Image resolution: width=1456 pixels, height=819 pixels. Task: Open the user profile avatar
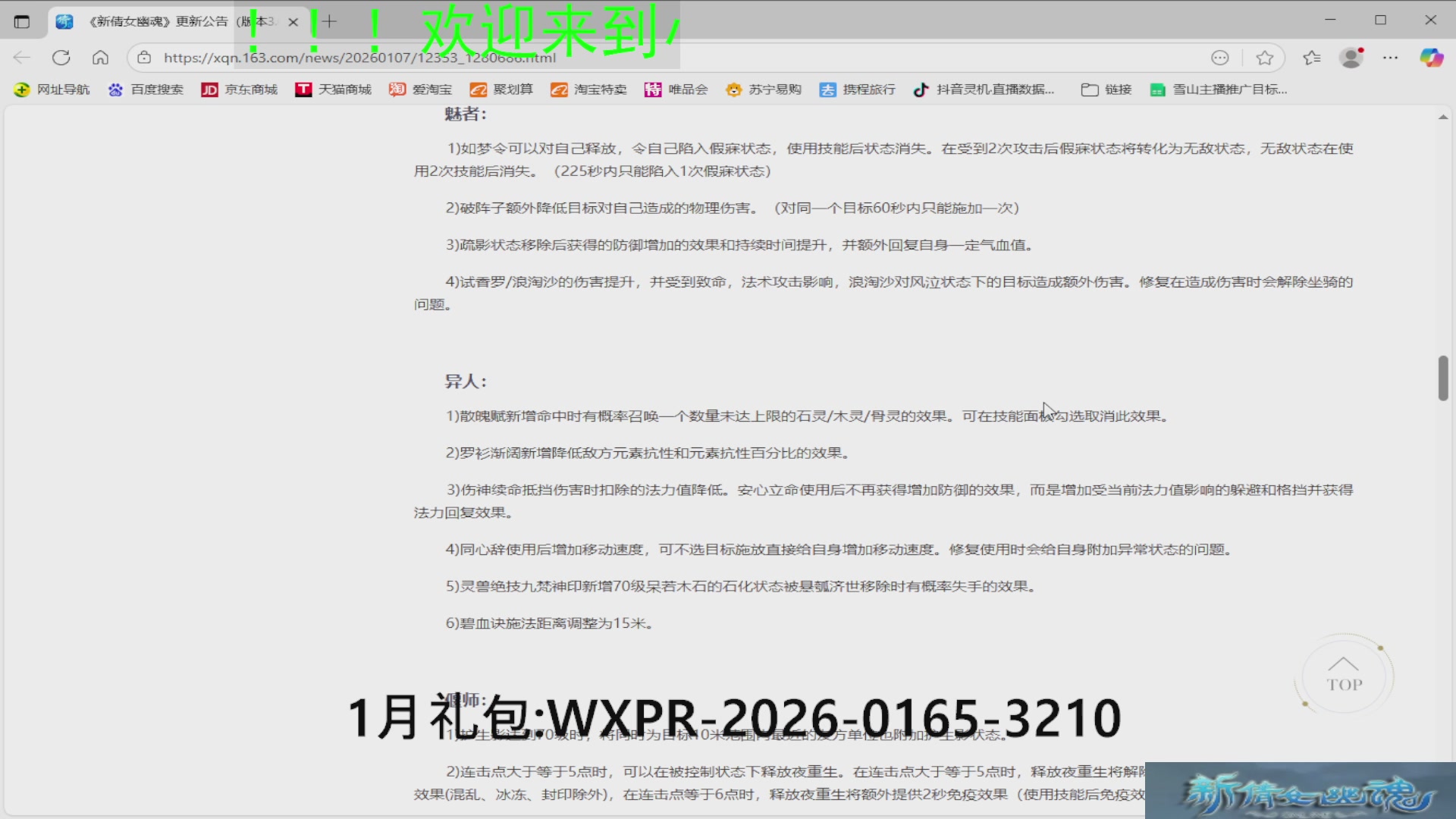pyautogui.click(x=1351, y=58)
